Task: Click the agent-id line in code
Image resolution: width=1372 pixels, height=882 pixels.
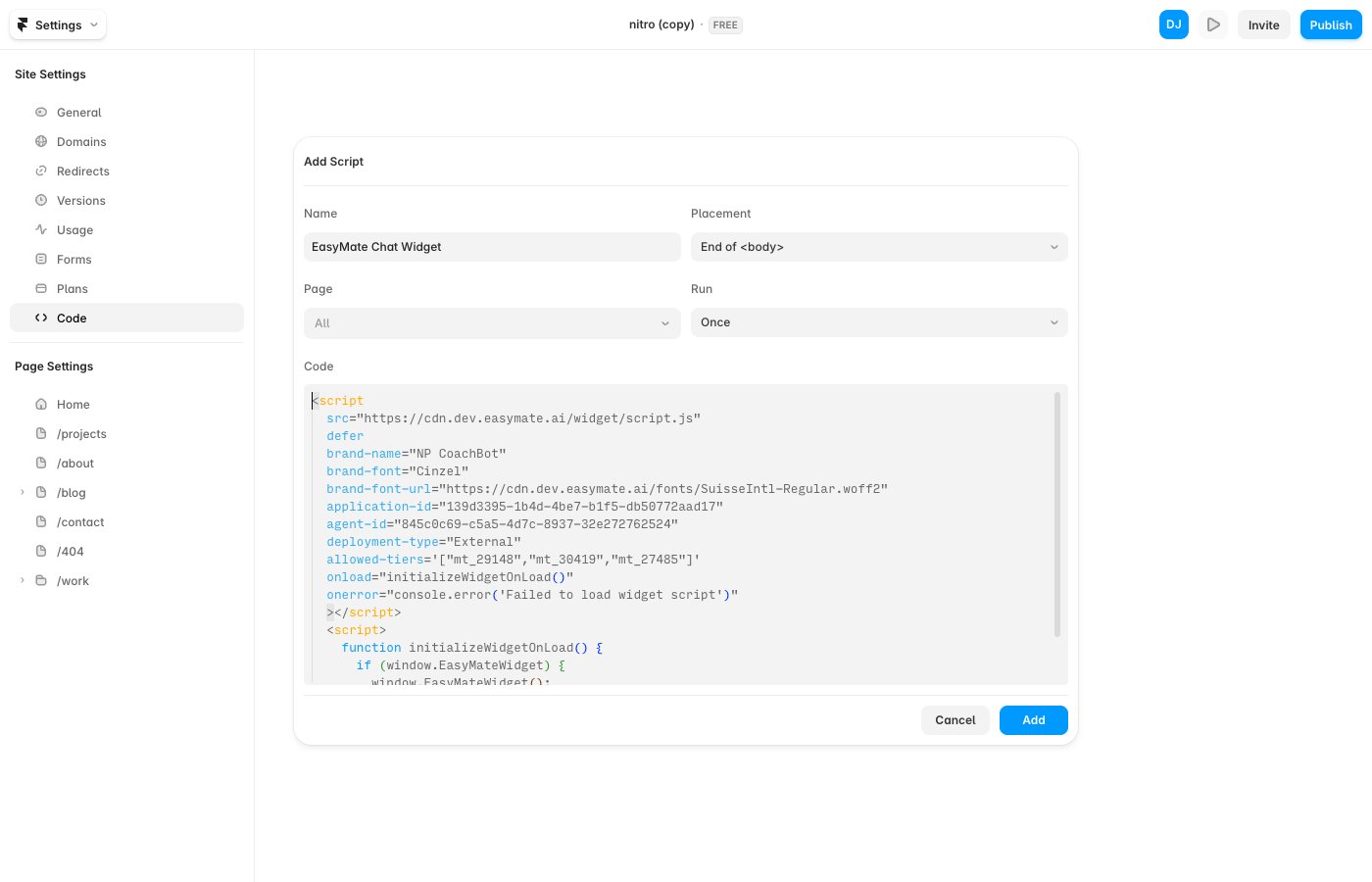Action: tap(503, 524)
